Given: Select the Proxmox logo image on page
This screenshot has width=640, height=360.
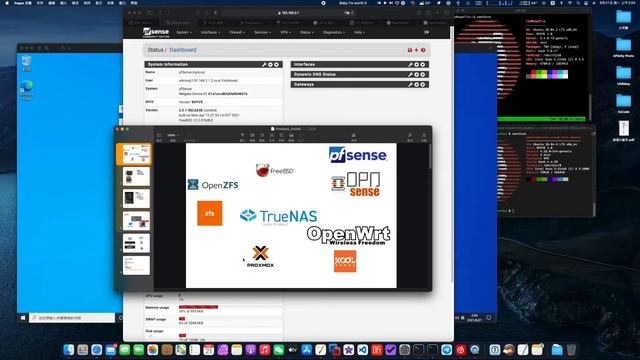Looking at the screenshot, I should 260,257.
